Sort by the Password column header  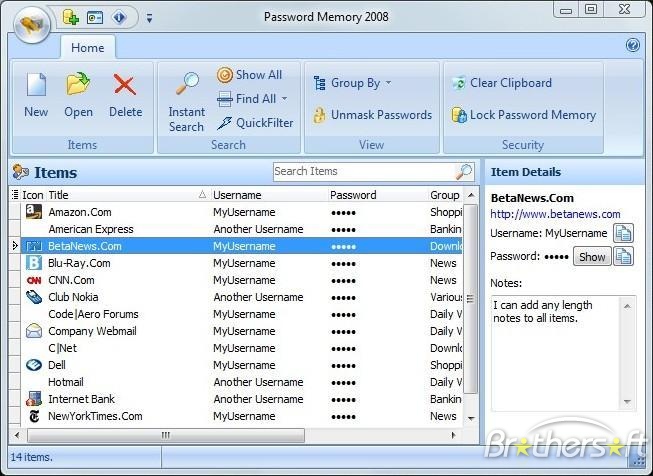pos(378,195)
